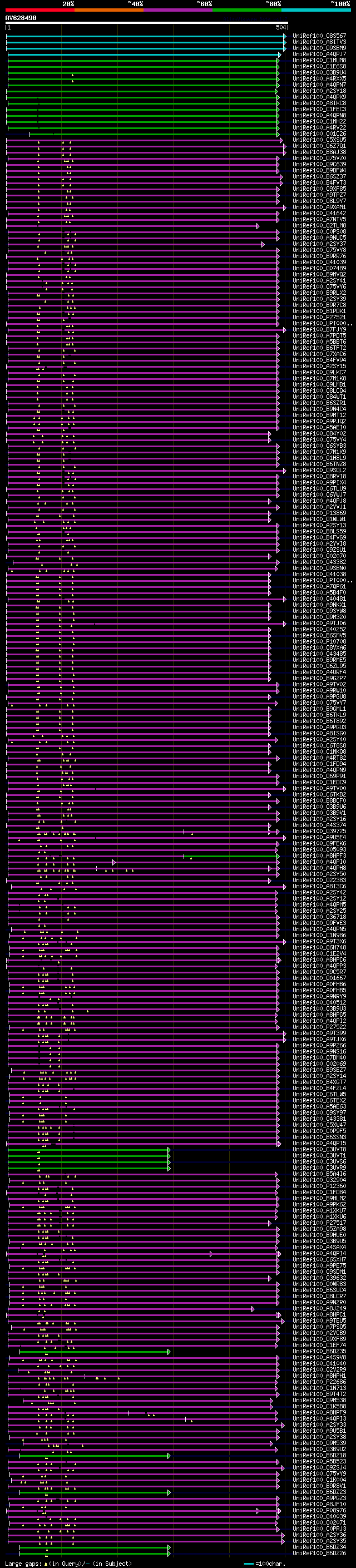Select hit UniRef100_Q41040
Screen dimensions: 356x1568
pos(319,1364)
